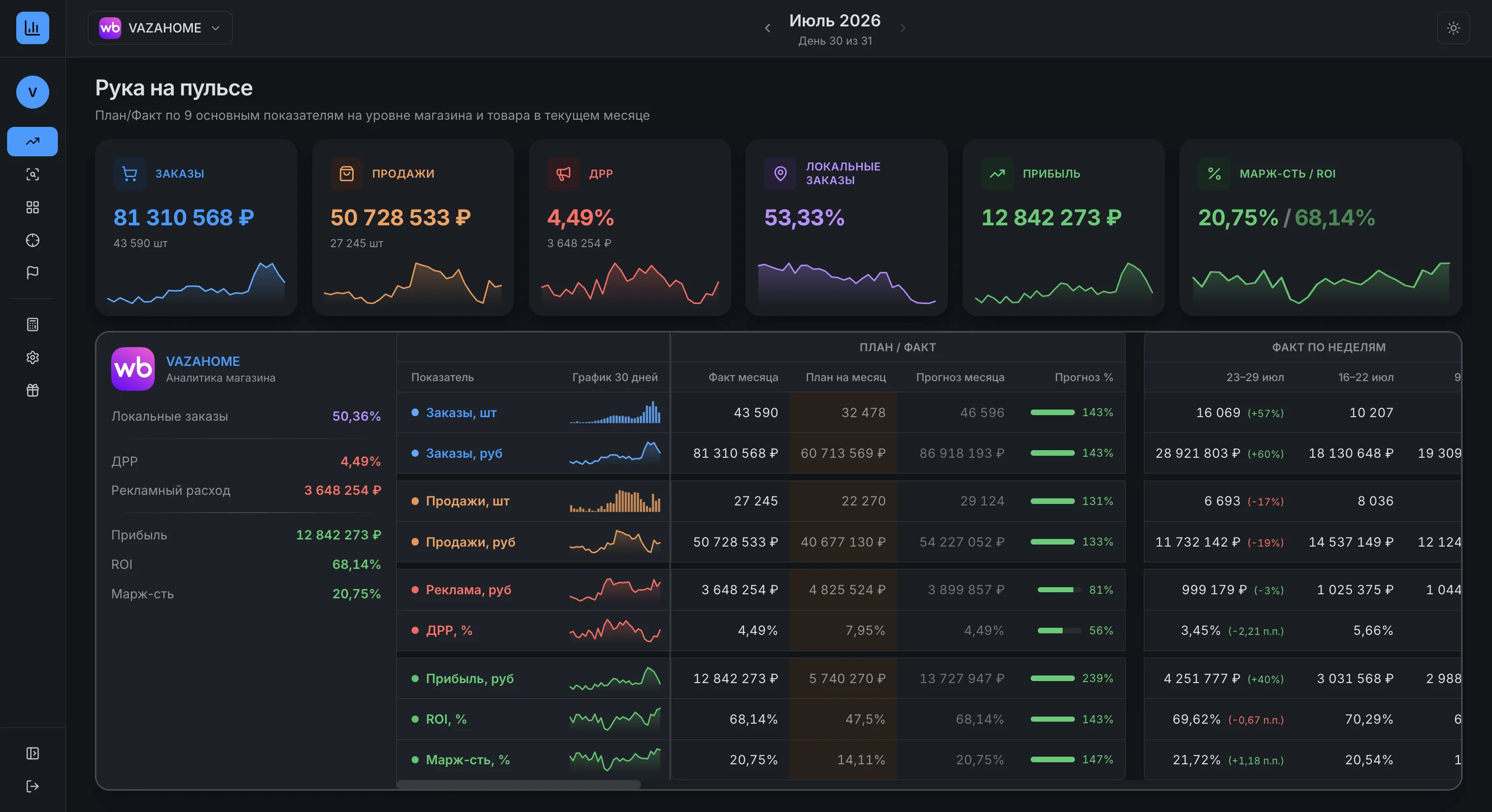Toggle light theme with the sun icon
This screenshot has height=812, width=1492.
tap(1453, 28)
